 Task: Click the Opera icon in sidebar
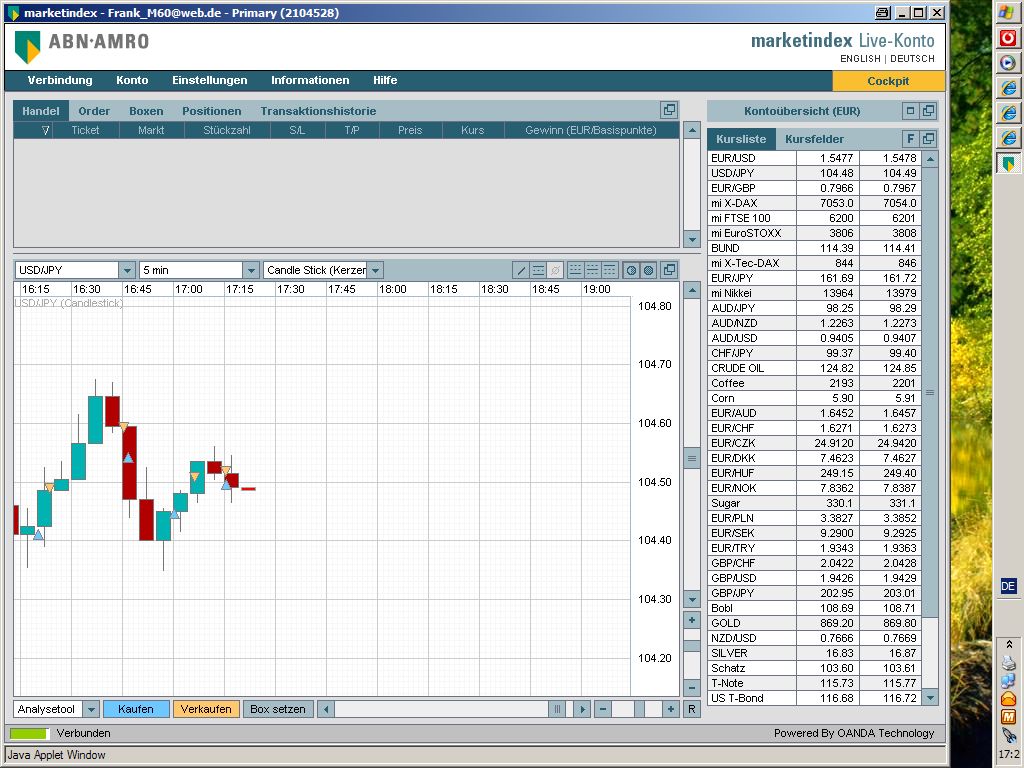[1008, 38]
